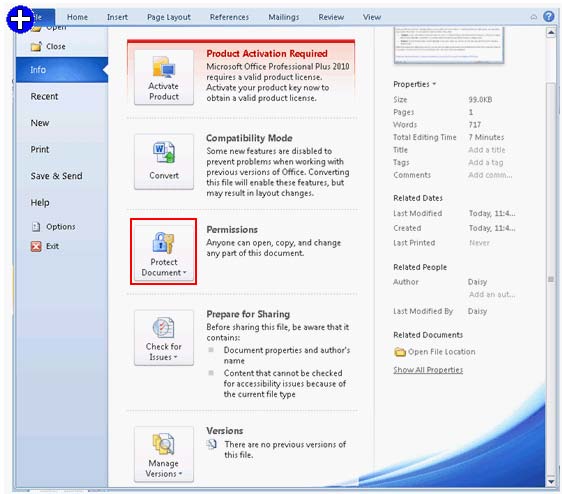Click the red Exit X icon

tap(36, 246)
